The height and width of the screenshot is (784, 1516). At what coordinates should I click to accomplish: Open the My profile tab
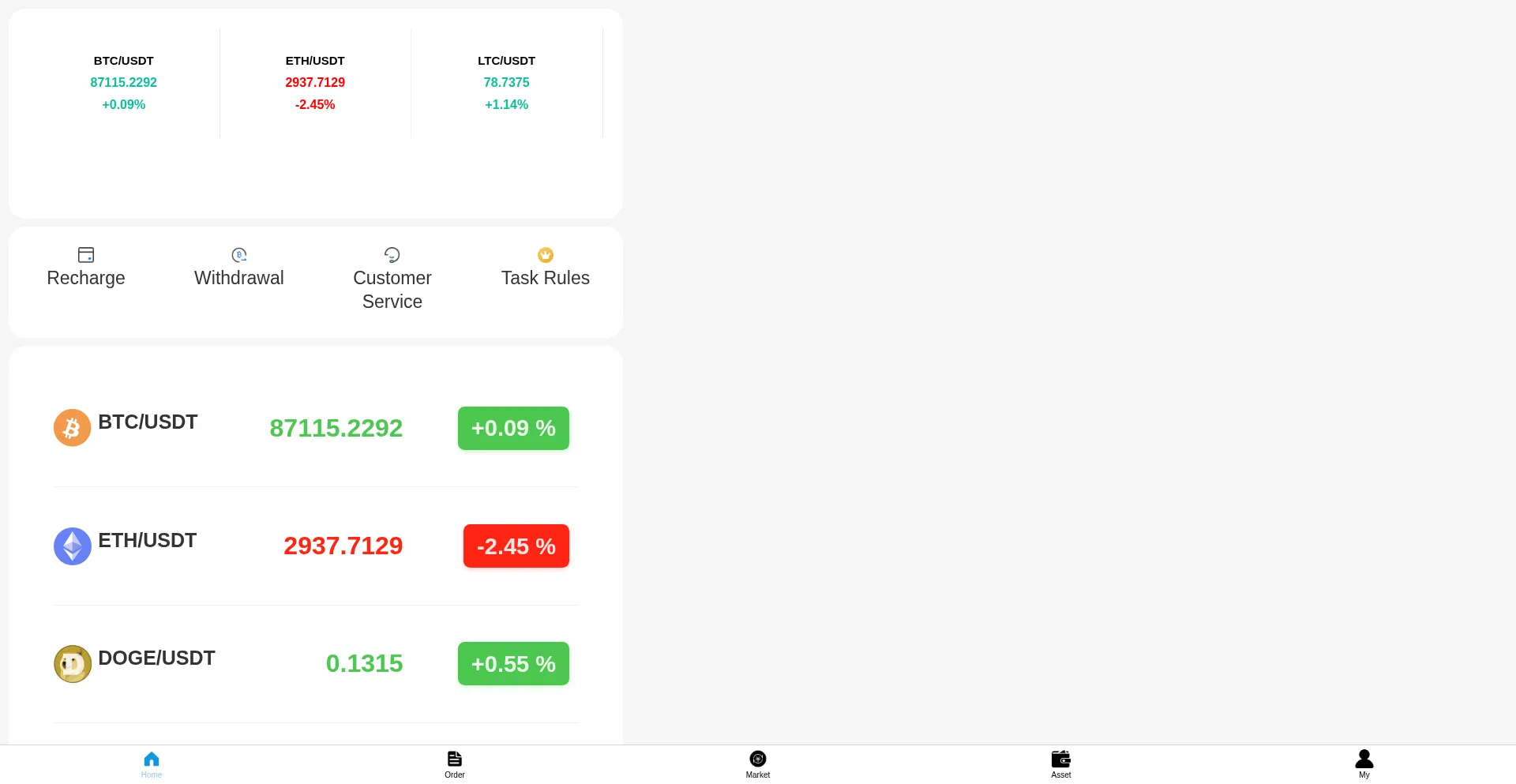coord(1364,763)
